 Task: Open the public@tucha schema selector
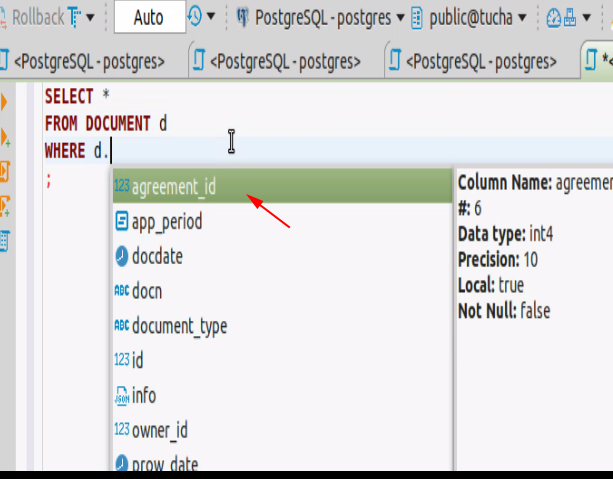point(477,18)
